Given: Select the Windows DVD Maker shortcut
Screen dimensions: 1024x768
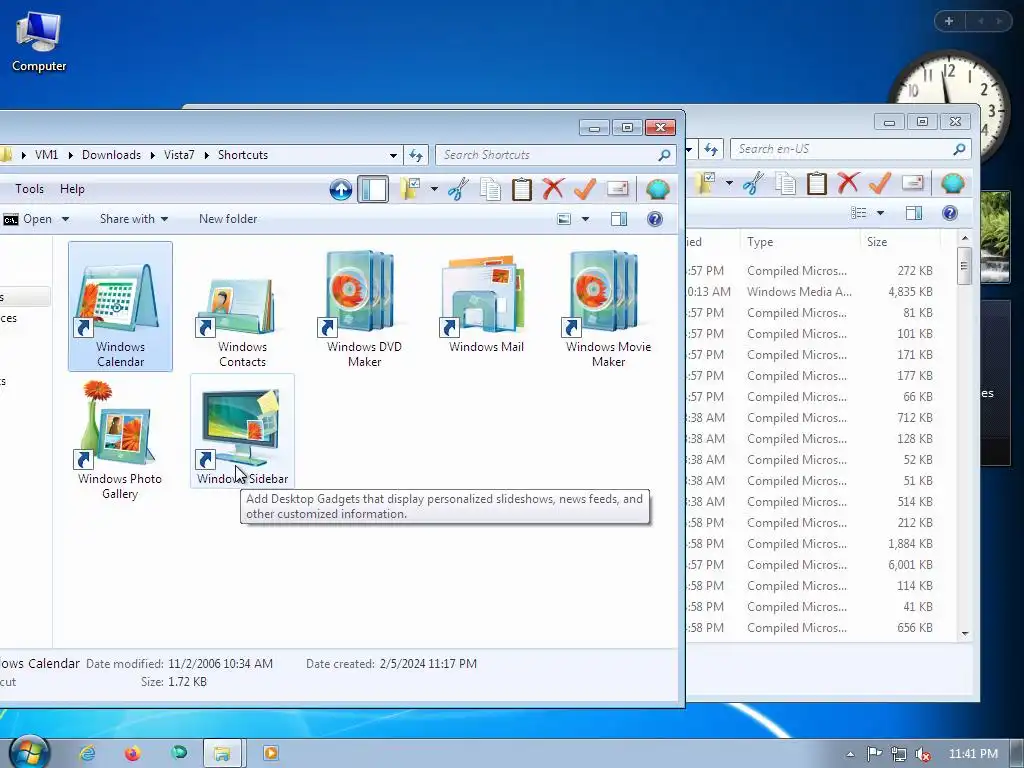Looking at the screenshot, I should (x=364, y=306).
